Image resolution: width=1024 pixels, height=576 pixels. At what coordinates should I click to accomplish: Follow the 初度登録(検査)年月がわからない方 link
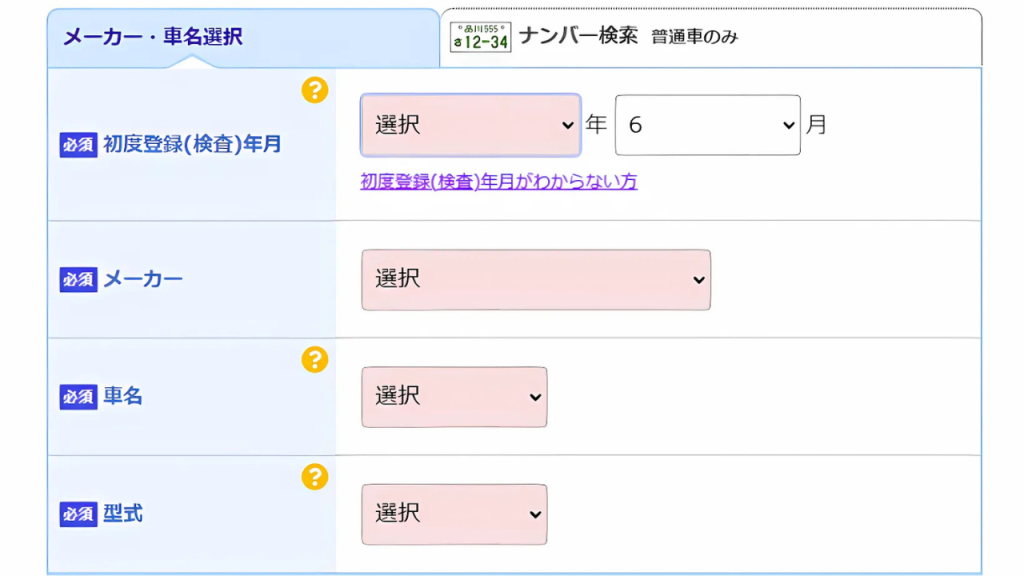point(499,181)
